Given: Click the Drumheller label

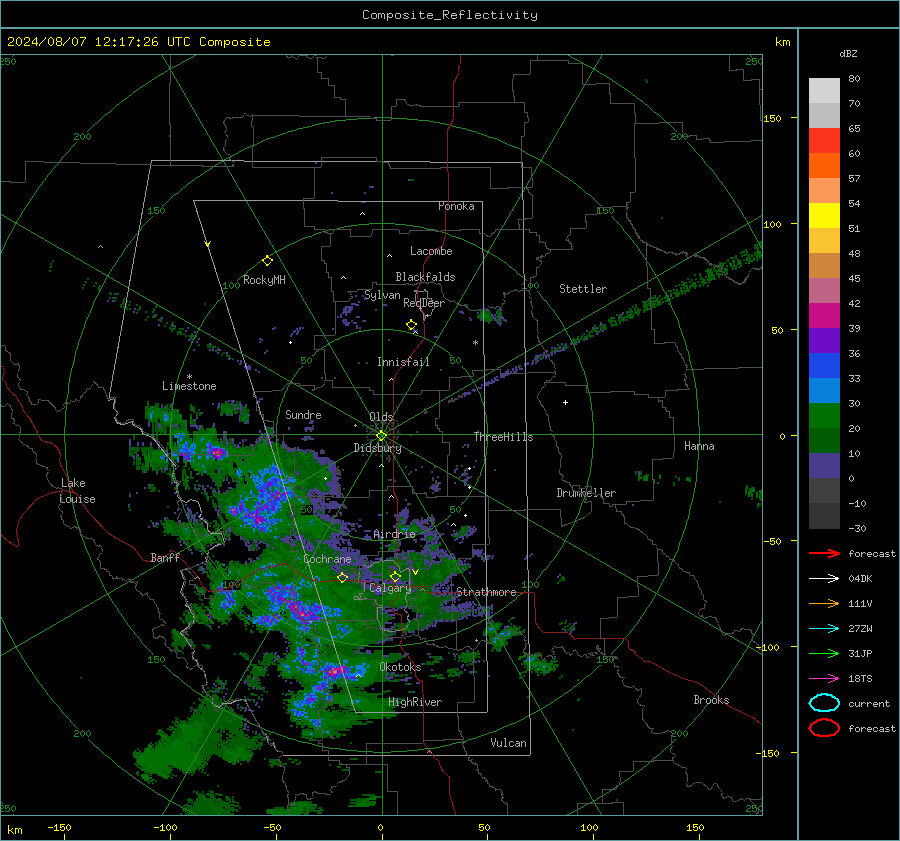Looking at the screenshot, I should (586, 493).
